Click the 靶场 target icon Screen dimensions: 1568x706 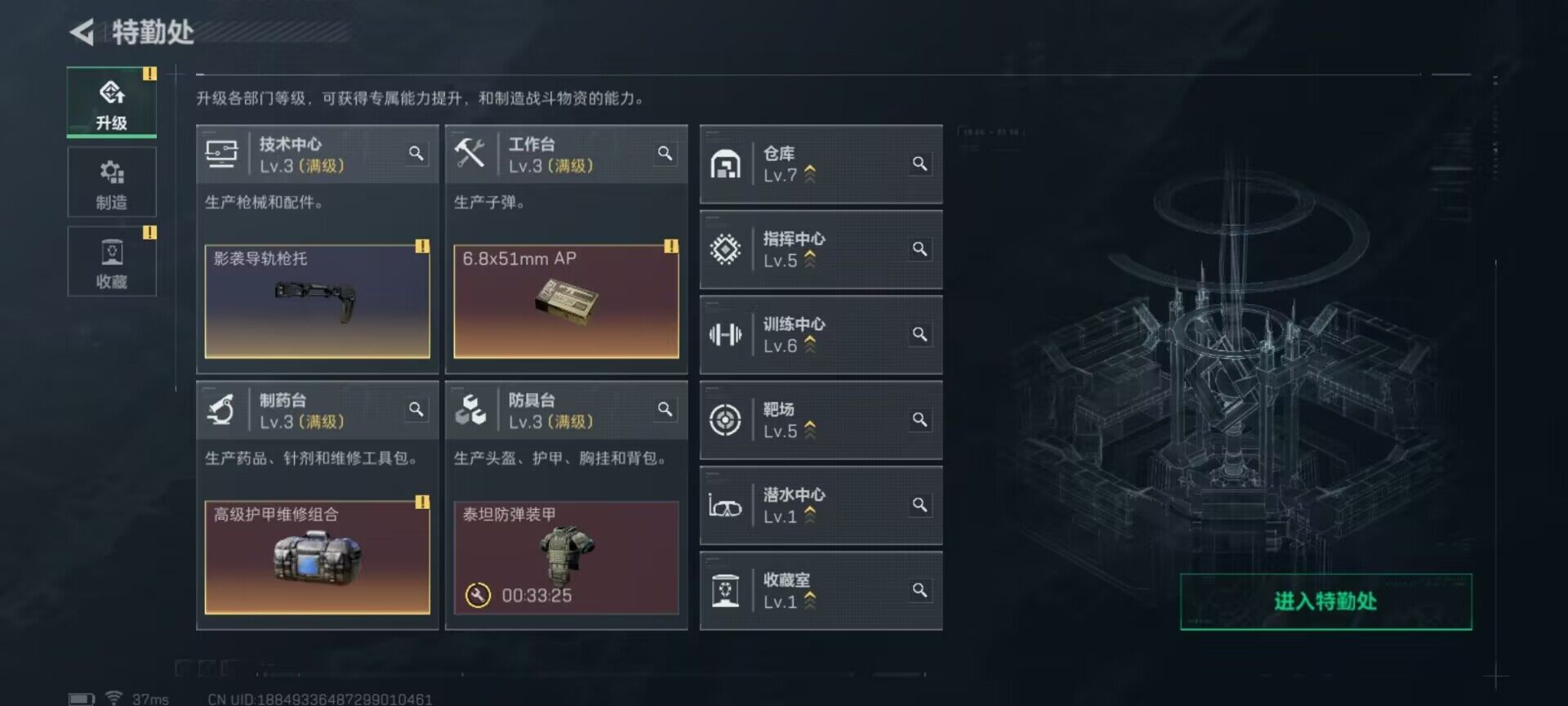coord(725,420)
